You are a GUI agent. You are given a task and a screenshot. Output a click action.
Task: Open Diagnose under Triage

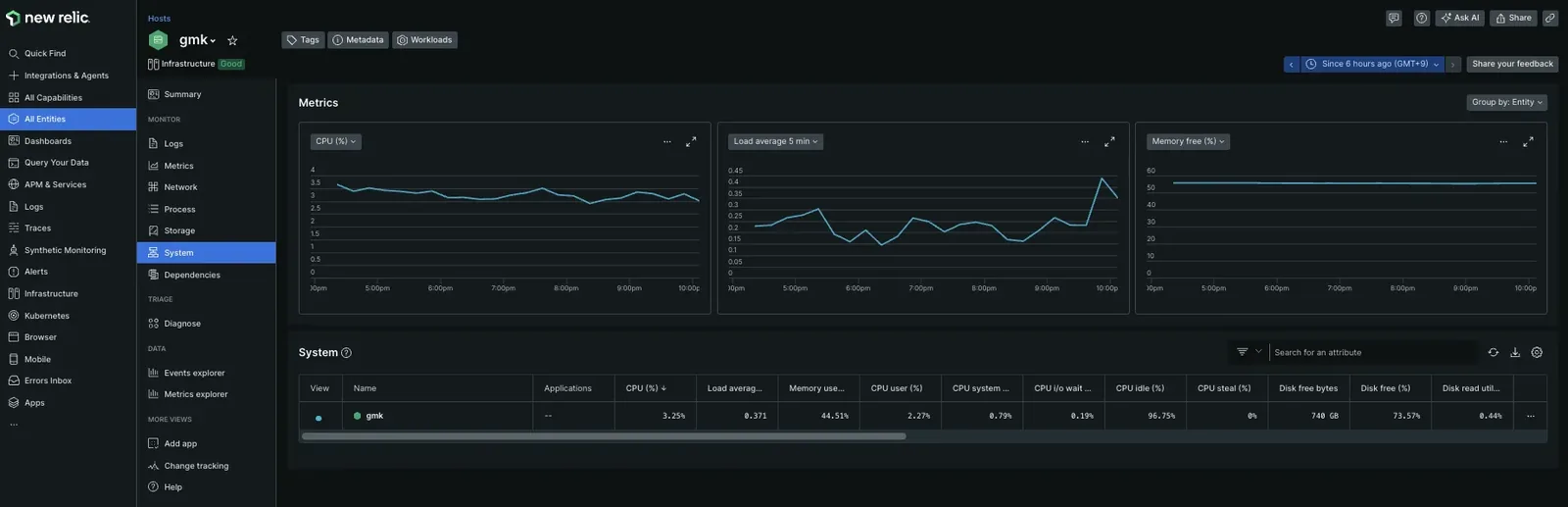182,324
